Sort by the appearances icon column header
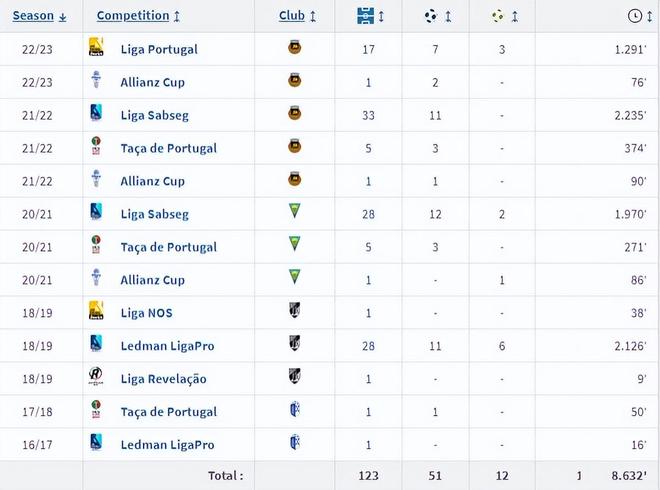The height and width of the screenshot is (490, 660). click(x=369, y=16)
